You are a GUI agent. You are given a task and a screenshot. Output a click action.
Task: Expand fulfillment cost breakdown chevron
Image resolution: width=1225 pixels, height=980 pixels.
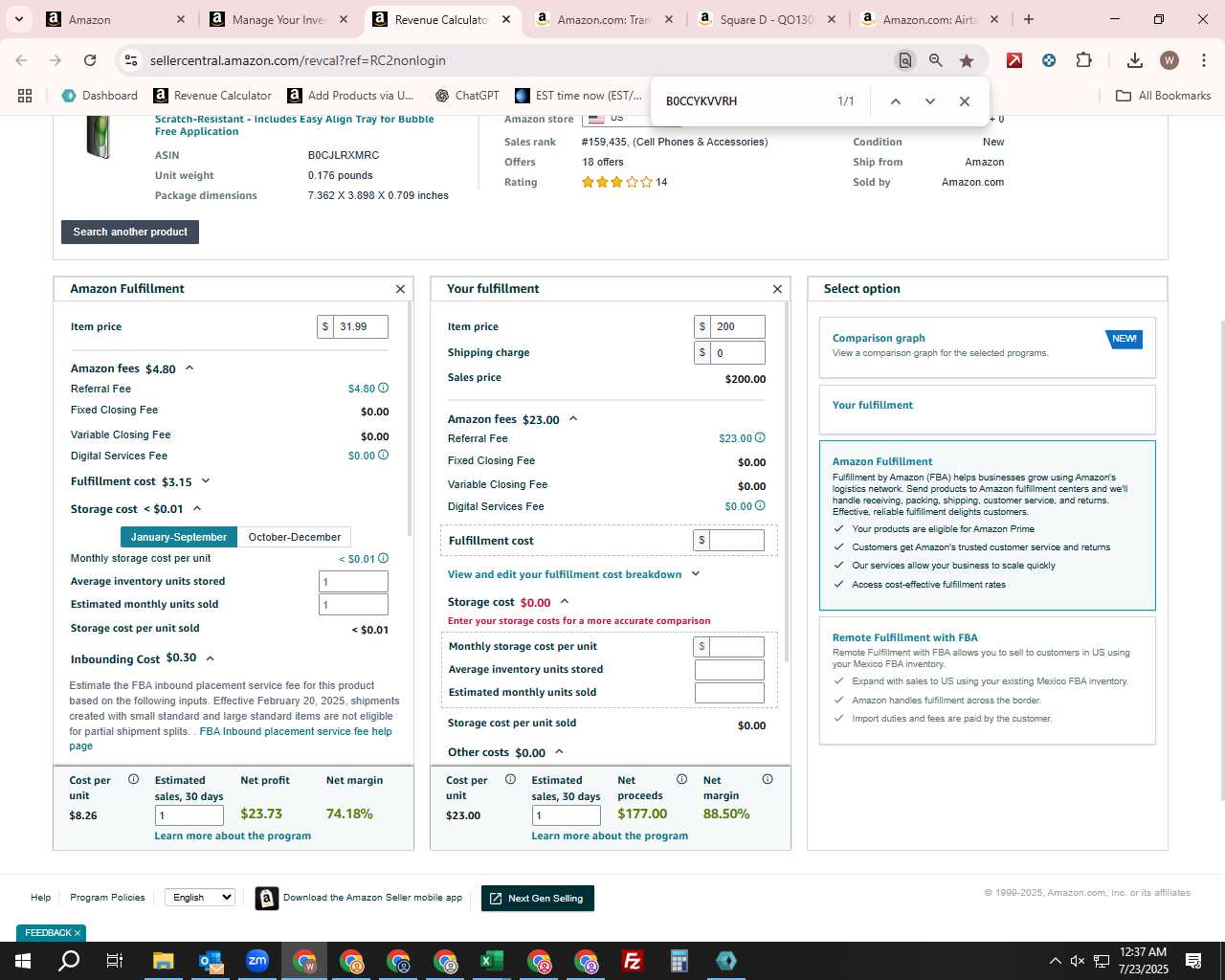[x=696, y=574]
